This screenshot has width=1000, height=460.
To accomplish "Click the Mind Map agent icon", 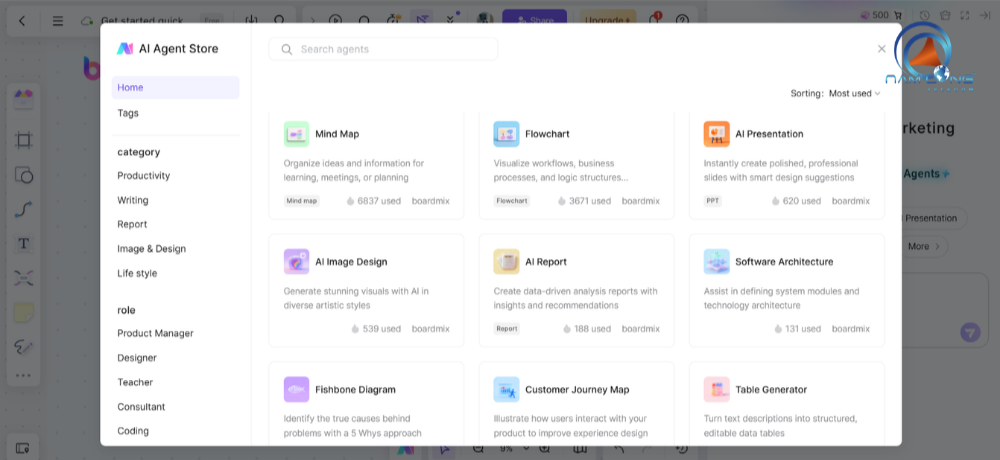I will tap(296, 134).
